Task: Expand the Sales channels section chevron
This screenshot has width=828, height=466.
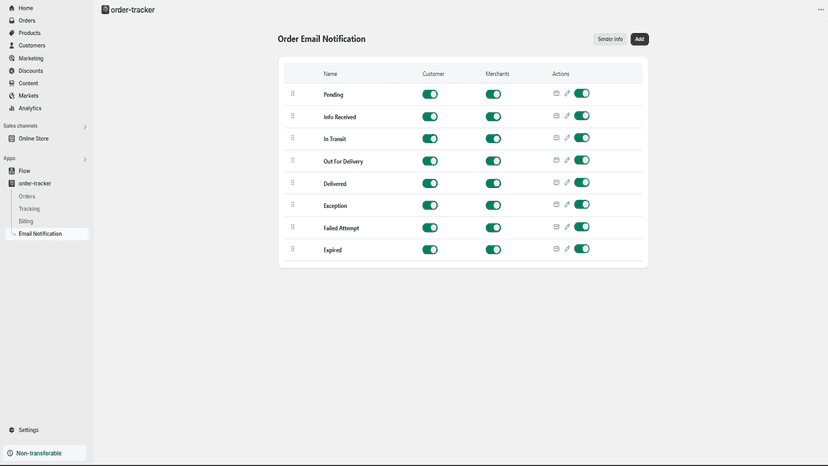Action: click(85, 127)
